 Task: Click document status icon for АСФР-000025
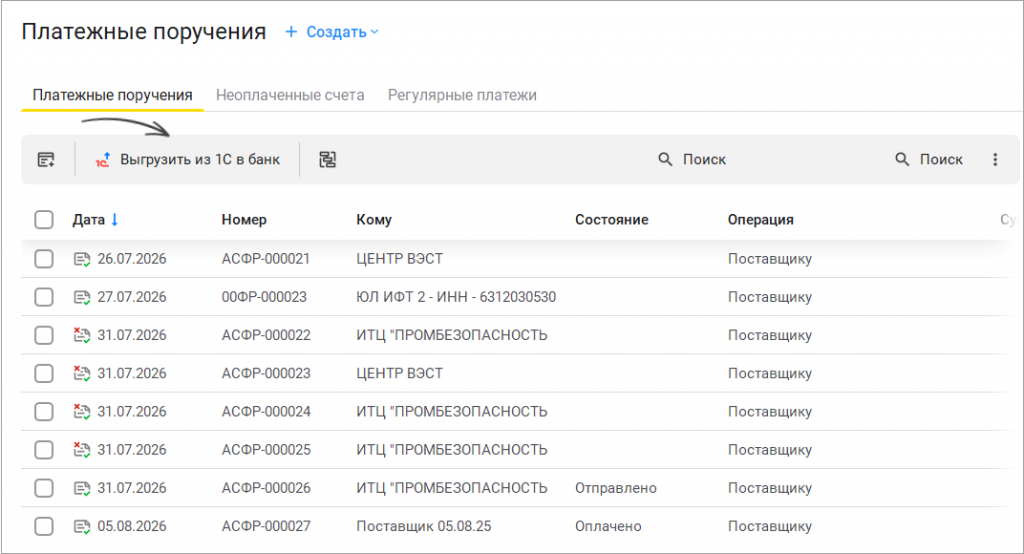(82, 449)
